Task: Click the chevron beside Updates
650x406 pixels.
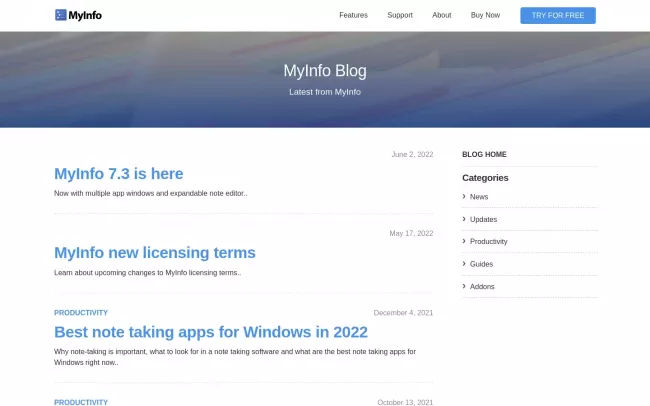Action: coord(464,219)
